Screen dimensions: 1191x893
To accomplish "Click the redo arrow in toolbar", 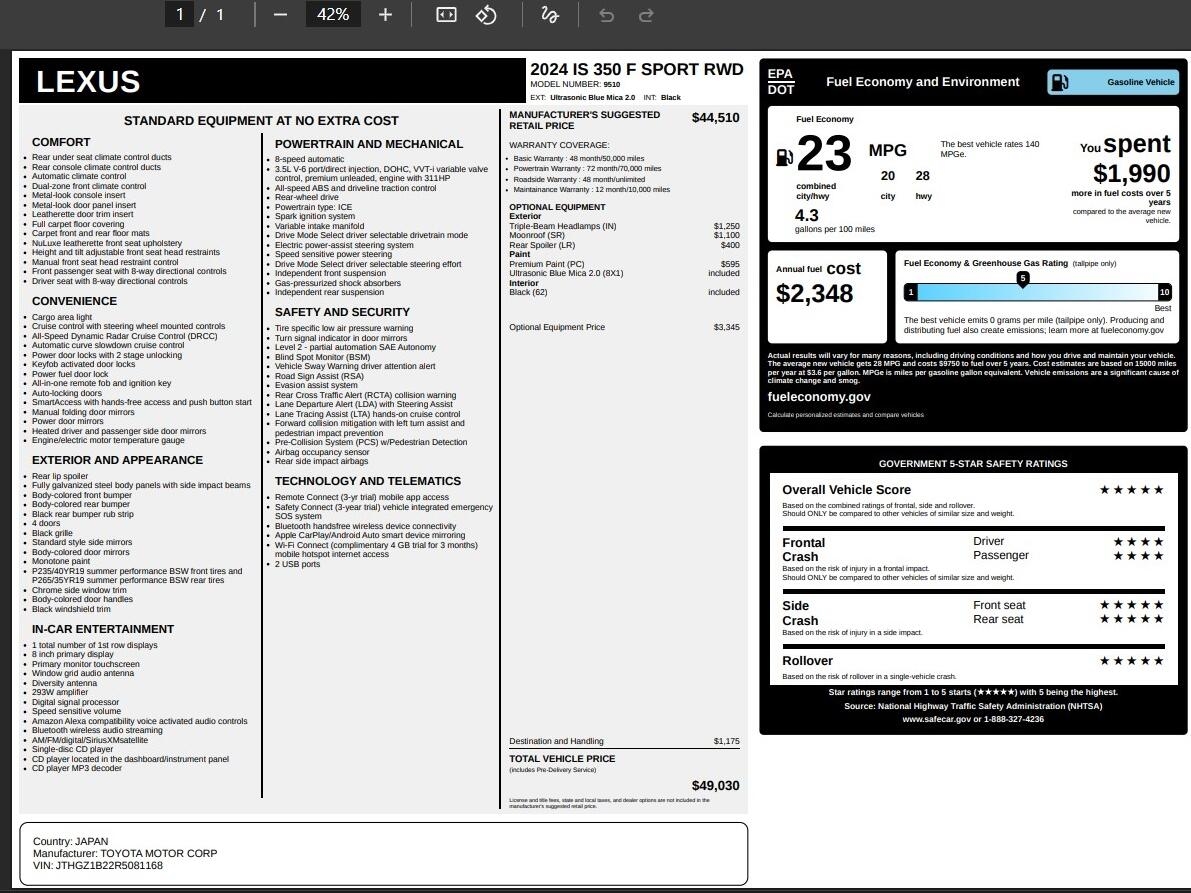I will pyautogui.click(x=646, y=14).
